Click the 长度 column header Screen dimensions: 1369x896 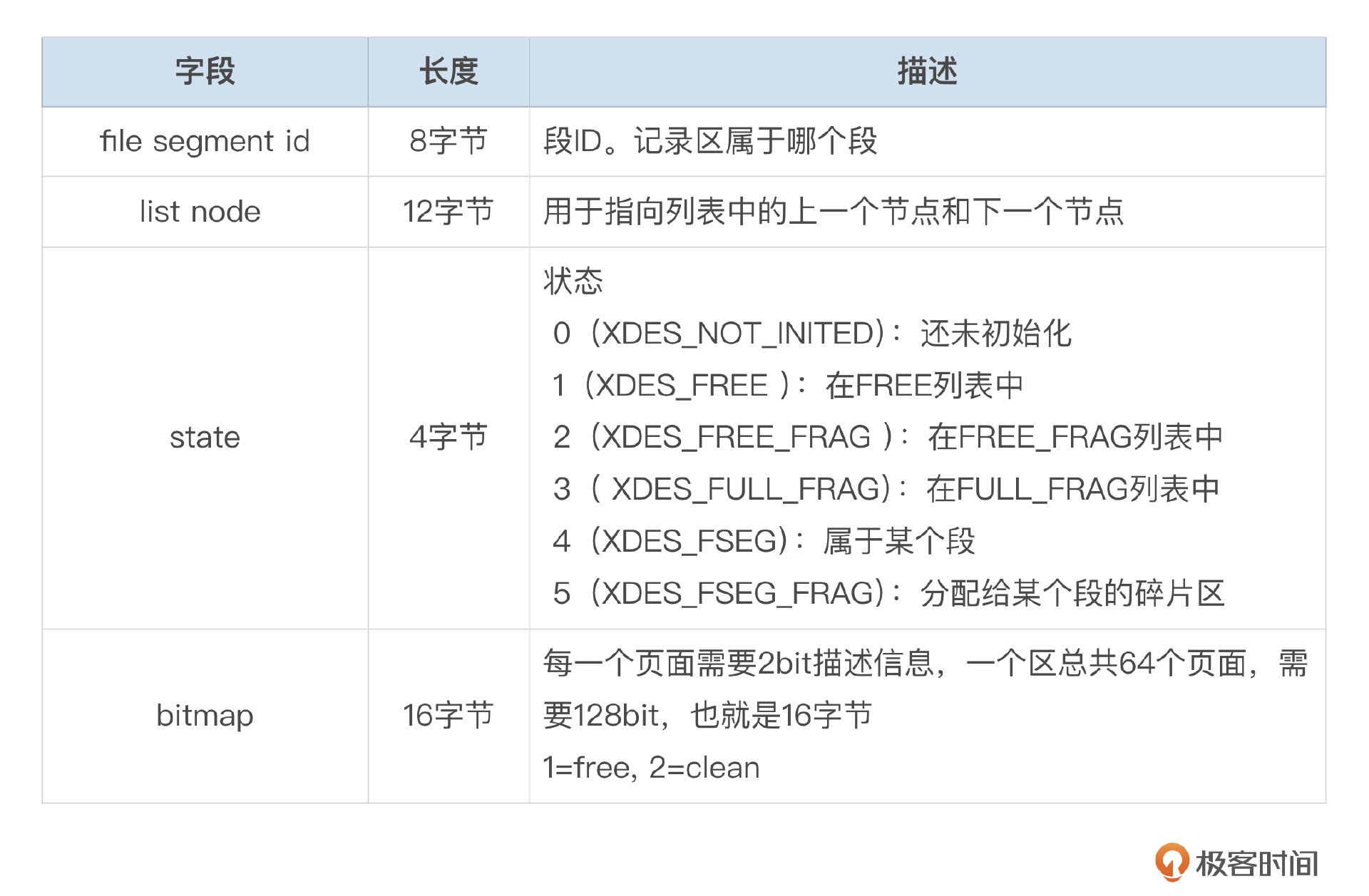pyautogui.click(x=448, y=71)
